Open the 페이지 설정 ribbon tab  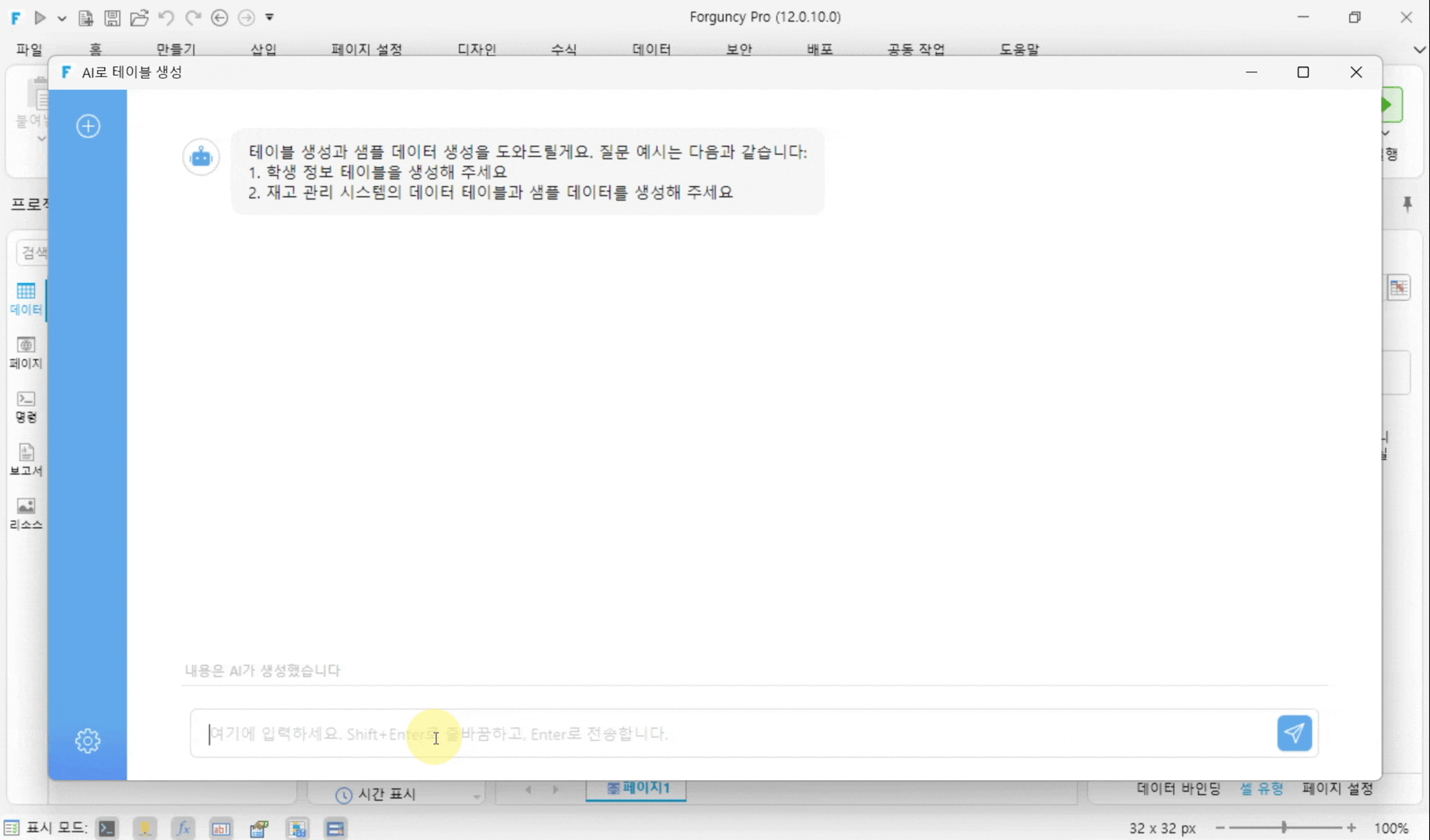tap(366, 49)
